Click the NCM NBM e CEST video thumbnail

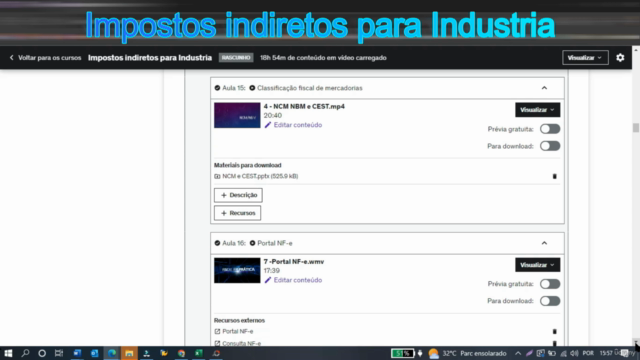pyautogui.click(x=237, y=115)
